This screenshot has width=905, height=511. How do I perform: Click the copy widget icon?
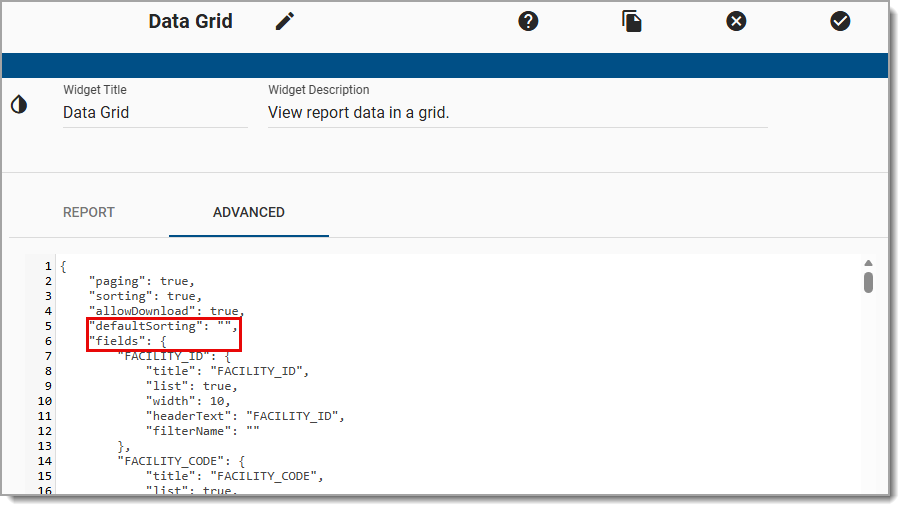pyautogui.click(x=632, y=21)
